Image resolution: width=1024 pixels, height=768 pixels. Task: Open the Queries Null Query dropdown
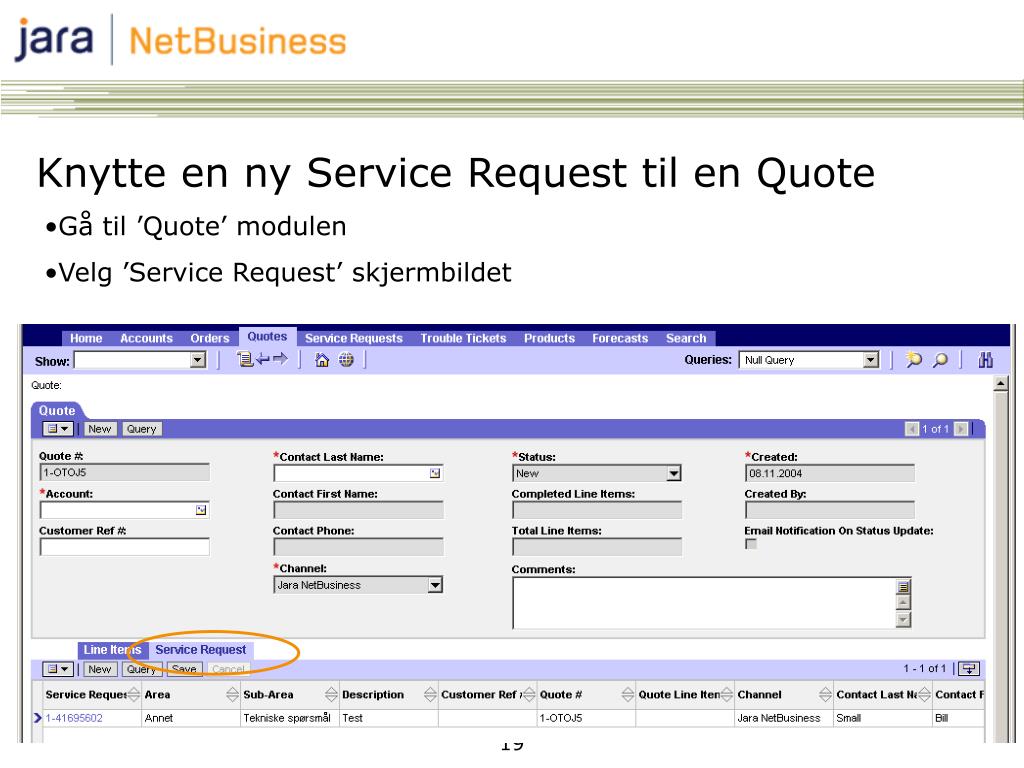click(871, 360)
